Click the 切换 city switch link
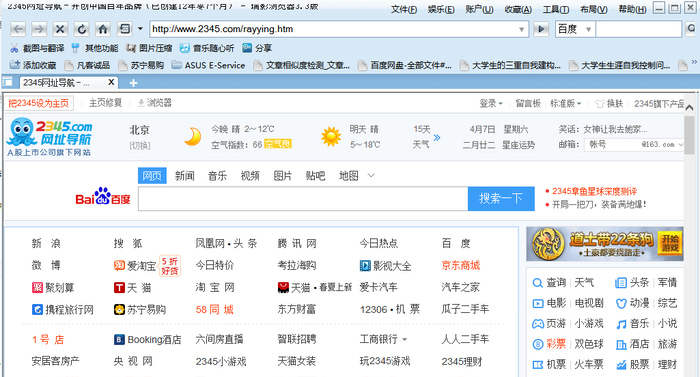This screenshot has height=377, width=700. [x=140, y=146]
